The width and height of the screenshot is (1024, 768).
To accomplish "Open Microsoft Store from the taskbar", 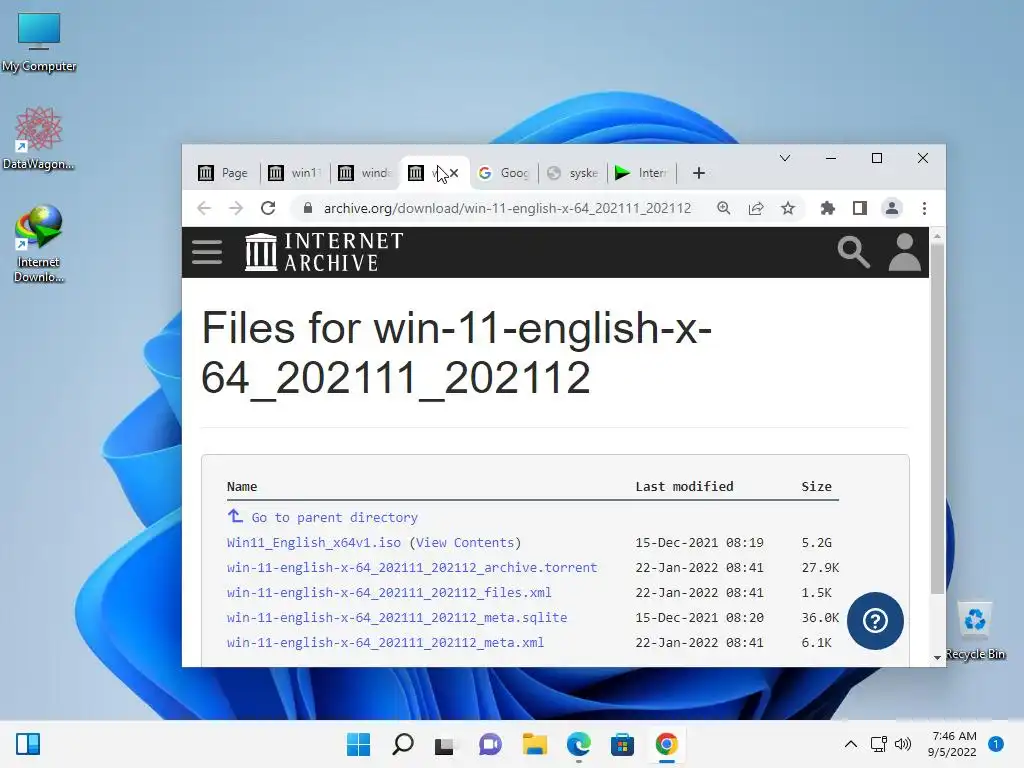I will coord(622,744).
